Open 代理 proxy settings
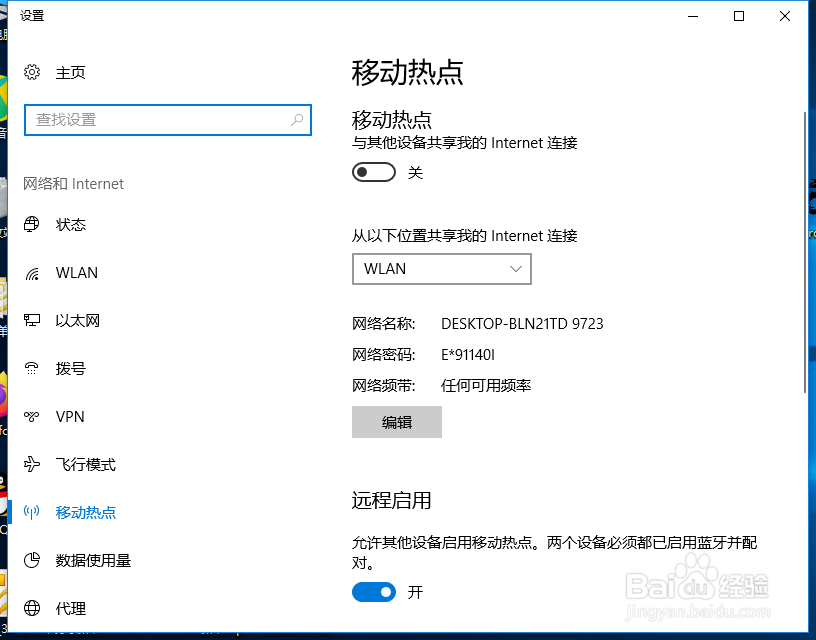Screen dimensions: 816x640 click(x=70, y=608)
